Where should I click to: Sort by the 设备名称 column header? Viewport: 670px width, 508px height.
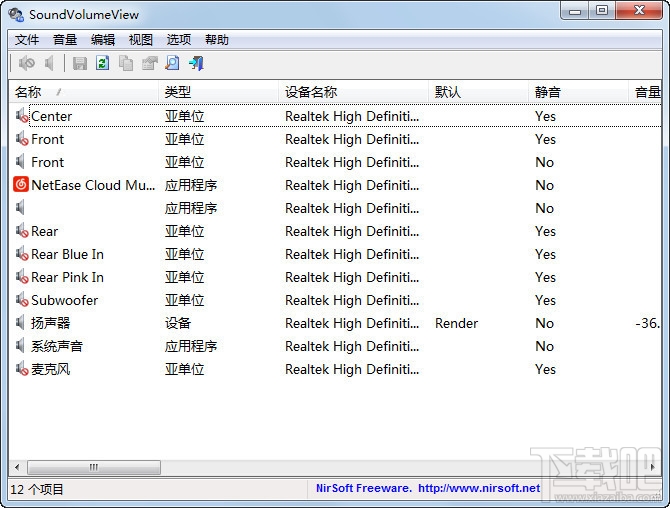(354, 92)
